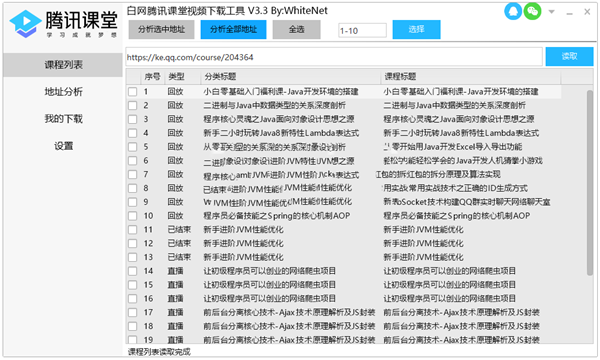
Task: Click 直播 type cell in row 15
Action: point(175,285)
